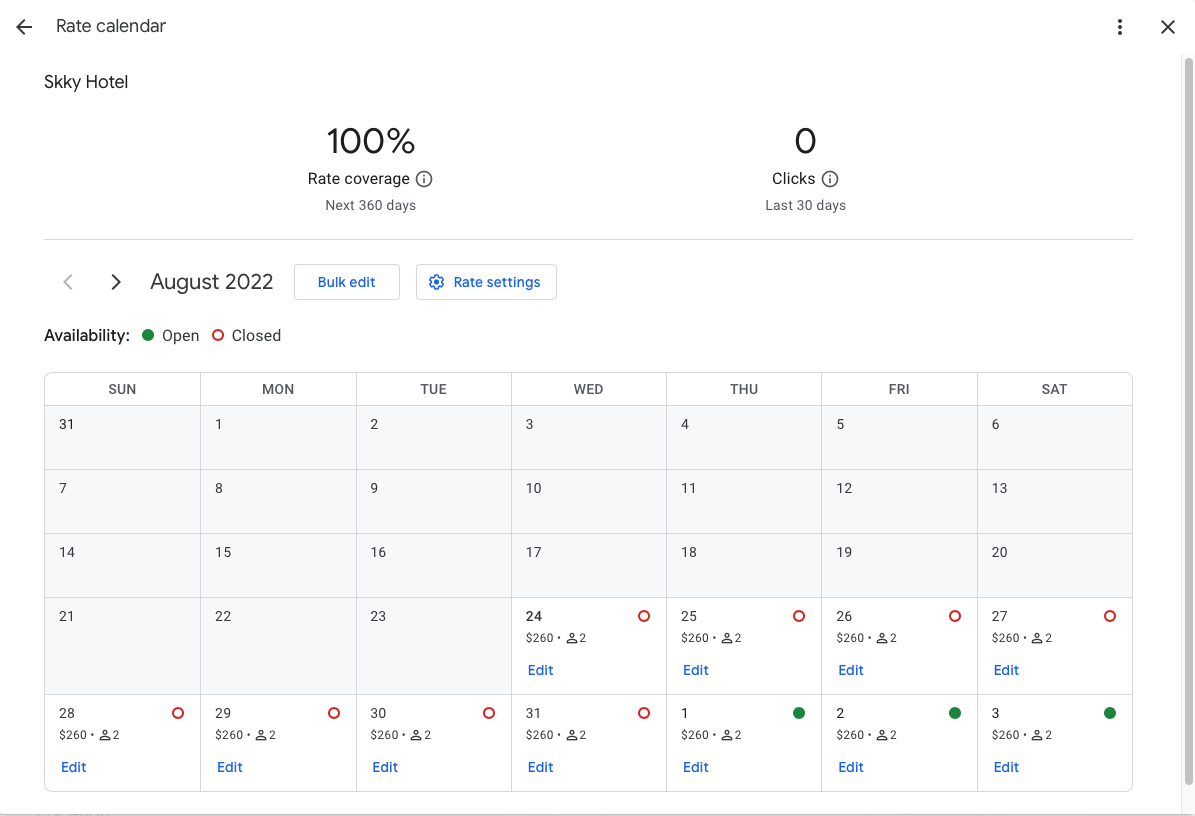Toggle availability status circle on August 31

coord(644,713)
